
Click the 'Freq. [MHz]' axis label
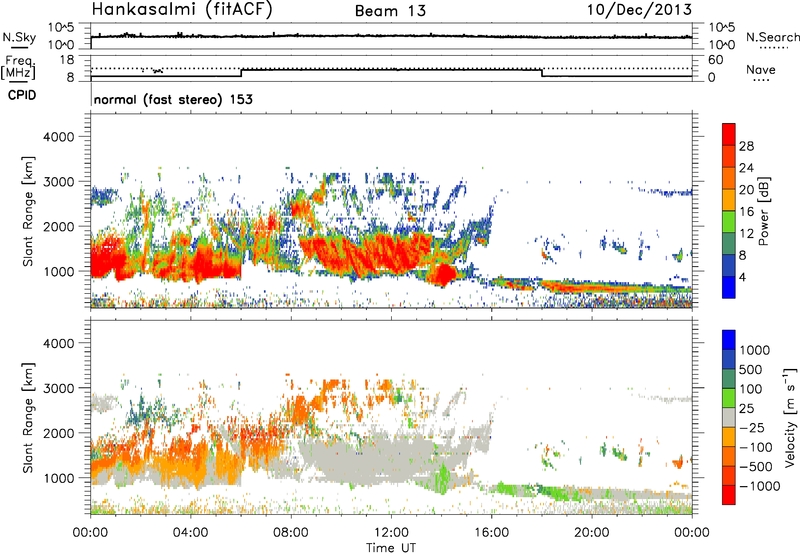[x=19, y=67]
